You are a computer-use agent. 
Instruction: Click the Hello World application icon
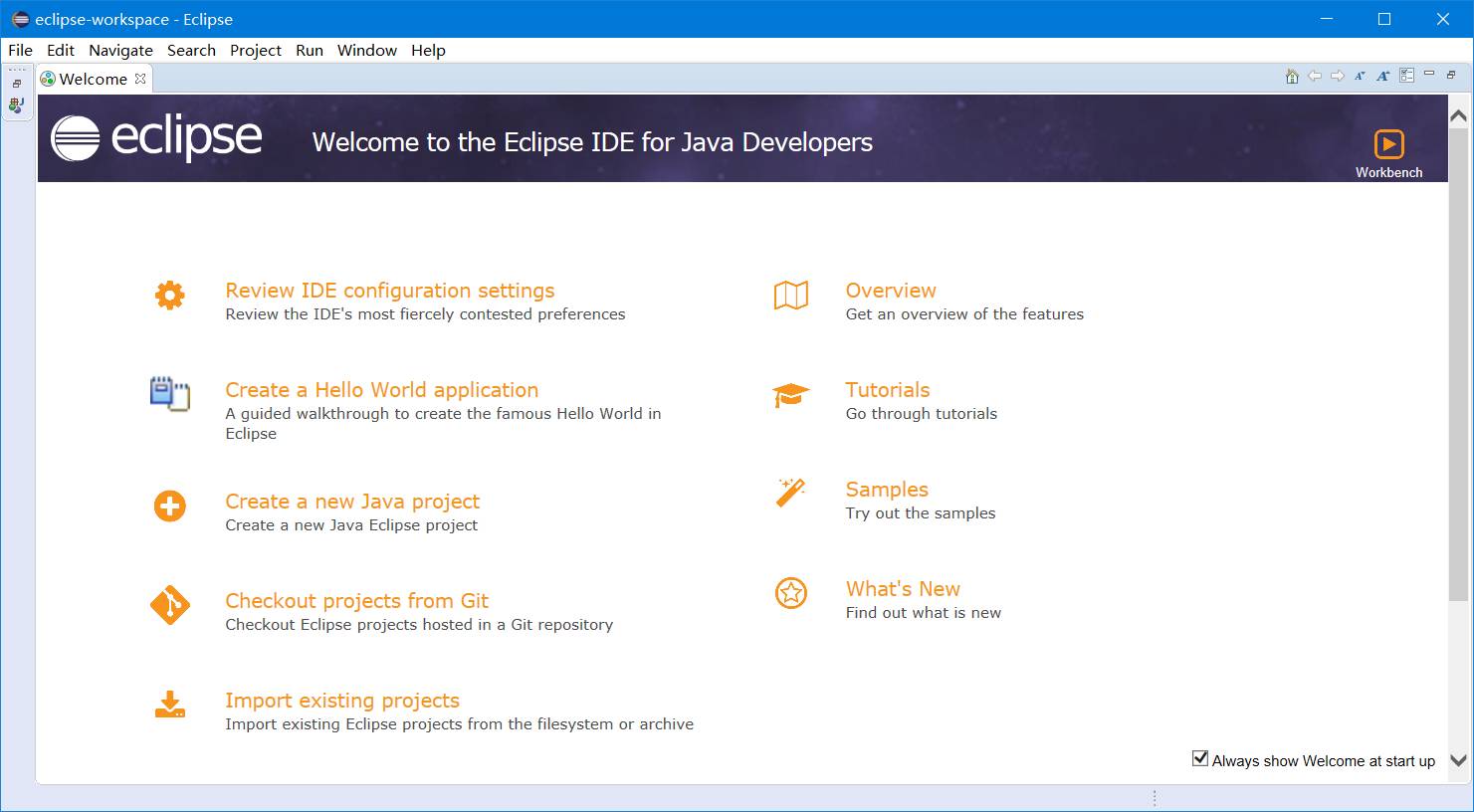[x=170, y=394]
